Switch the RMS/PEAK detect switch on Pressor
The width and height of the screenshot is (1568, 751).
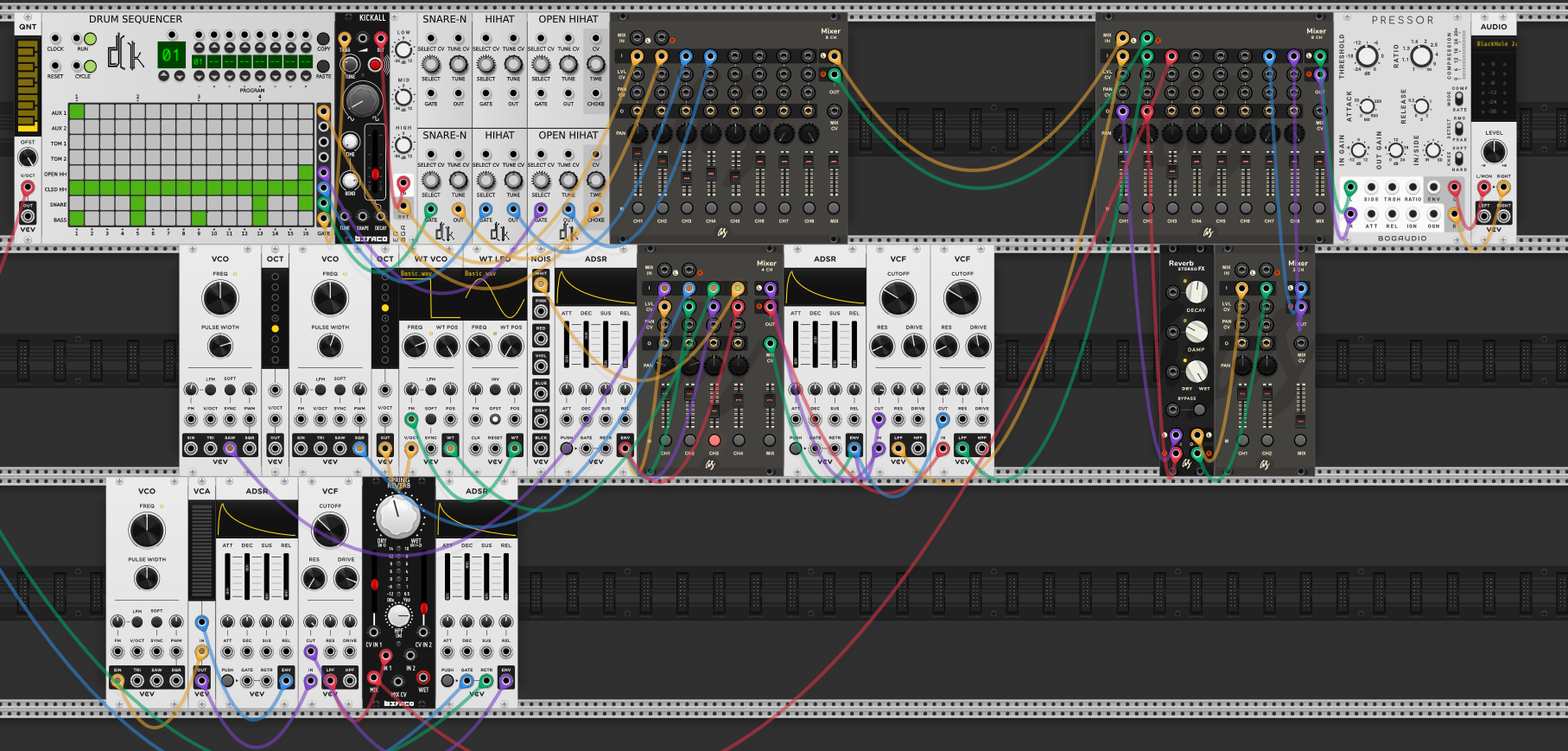point(1459,129)
